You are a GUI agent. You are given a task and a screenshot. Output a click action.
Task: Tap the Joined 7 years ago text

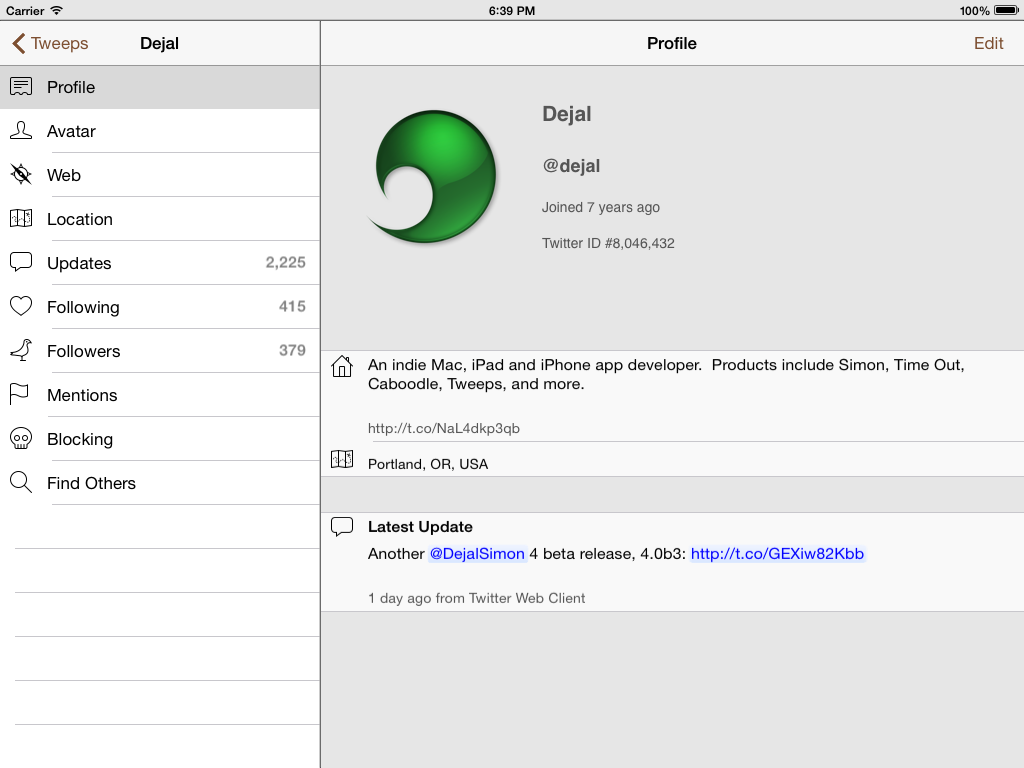[600, 207]
